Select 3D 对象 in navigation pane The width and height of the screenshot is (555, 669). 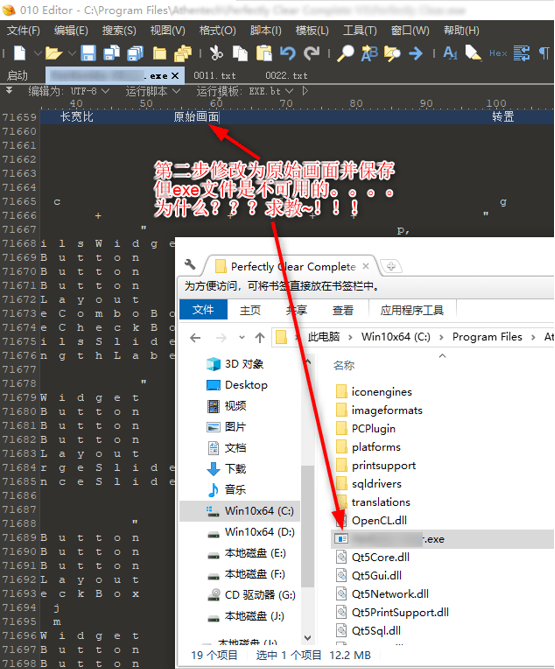click(x=235, y=364)
